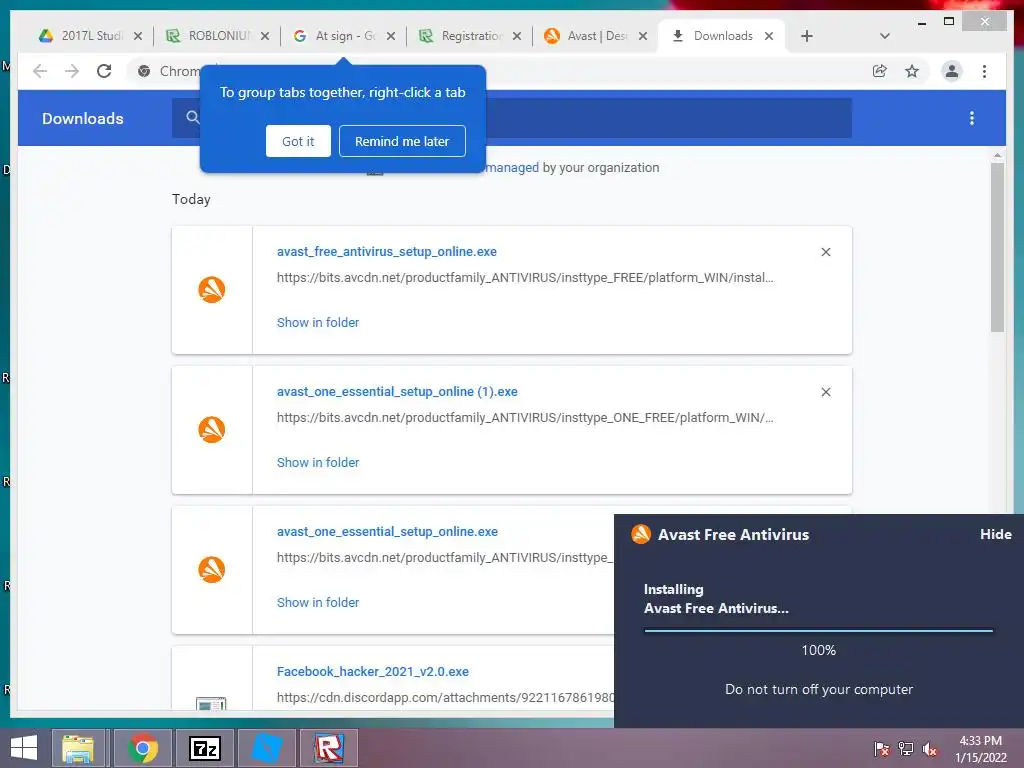Click Remind me later button
Image resolution: width=1024 pixels, height=768 pixels.
pyautogui.click(x=402, y=141)
